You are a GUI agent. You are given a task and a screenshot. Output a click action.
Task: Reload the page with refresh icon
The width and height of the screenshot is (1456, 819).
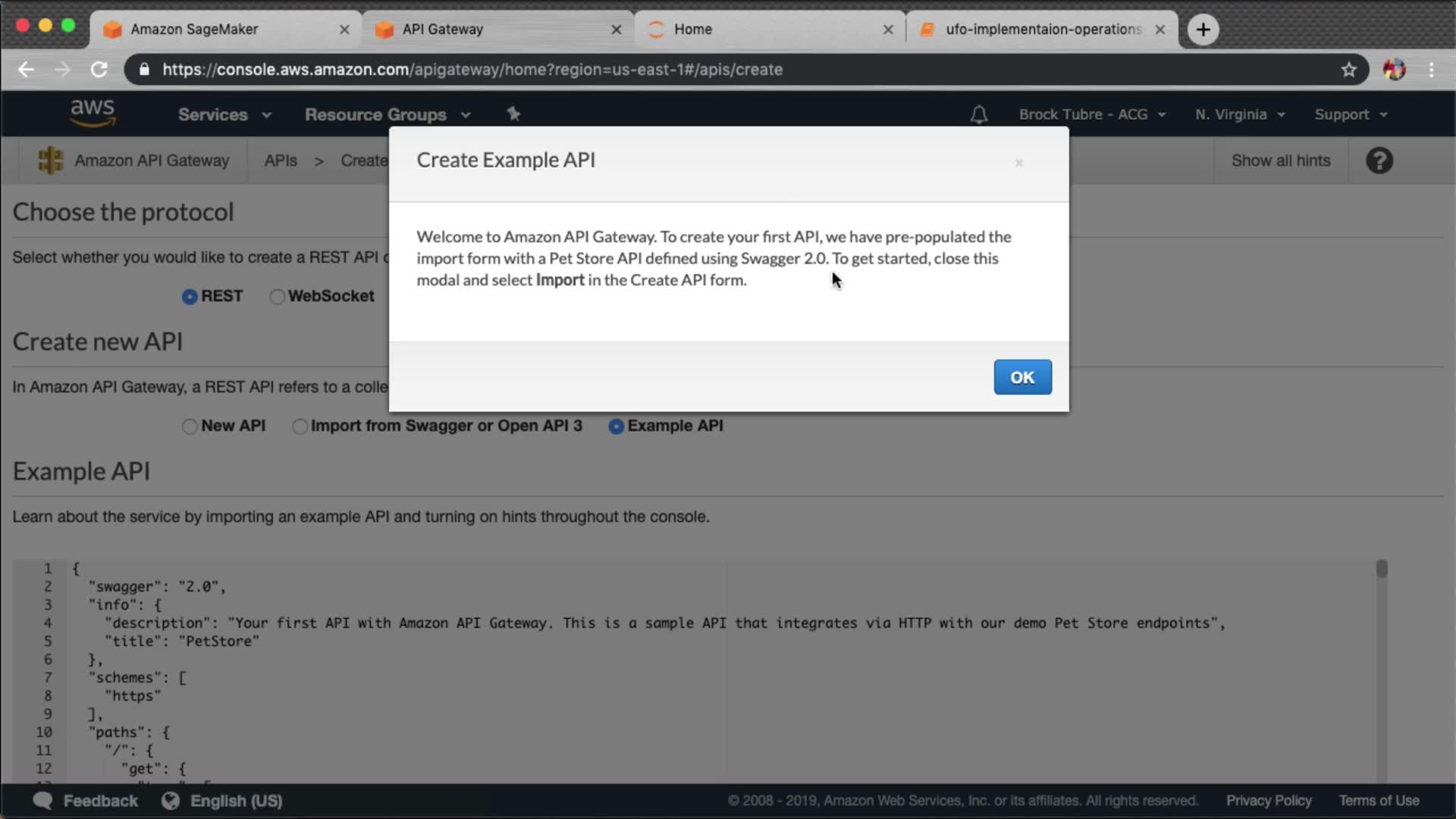(99, 70)
